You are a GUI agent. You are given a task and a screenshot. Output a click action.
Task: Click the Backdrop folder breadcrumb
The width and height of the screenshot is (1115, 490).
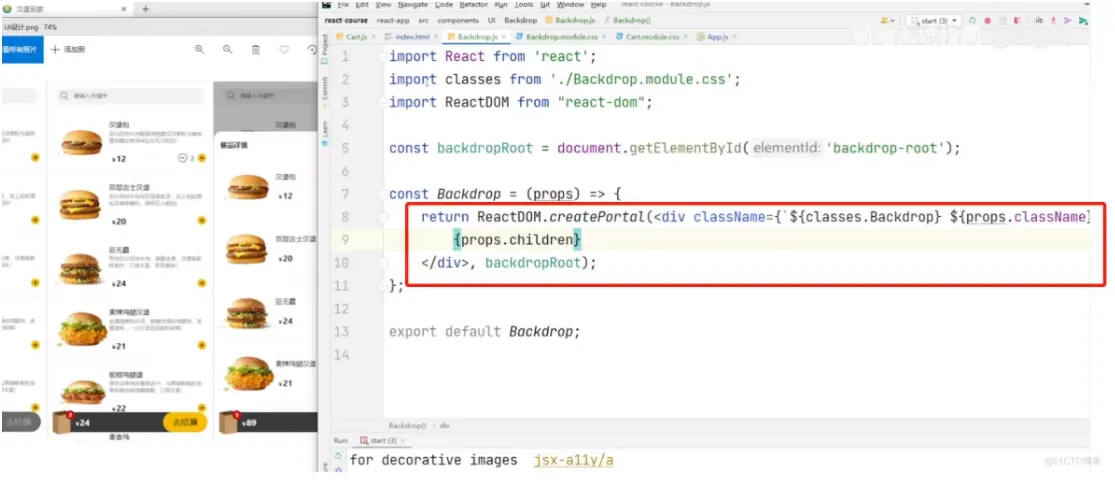pos(521,21)
